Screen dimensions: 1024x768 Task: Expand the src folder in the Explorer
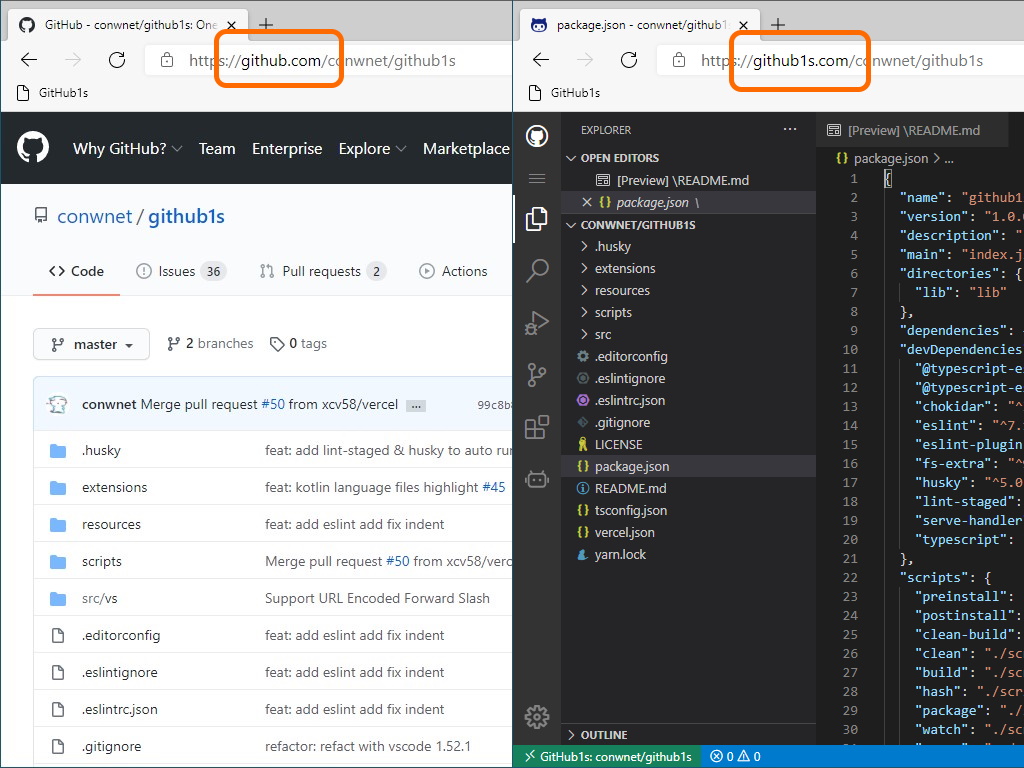(x=602, y=334)
